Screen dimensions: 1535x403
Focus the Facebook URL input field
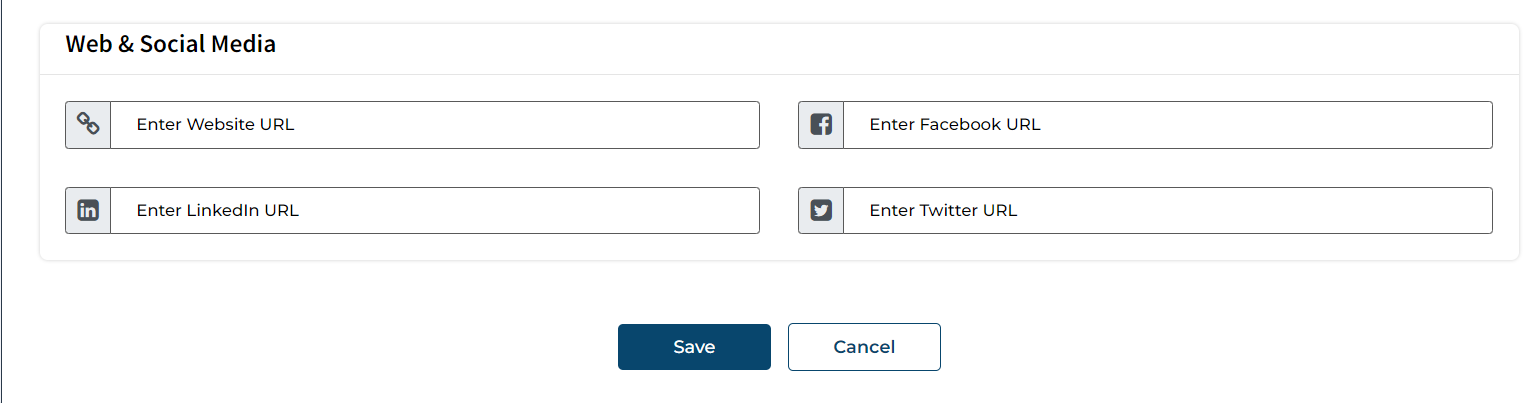(1168, 125)
